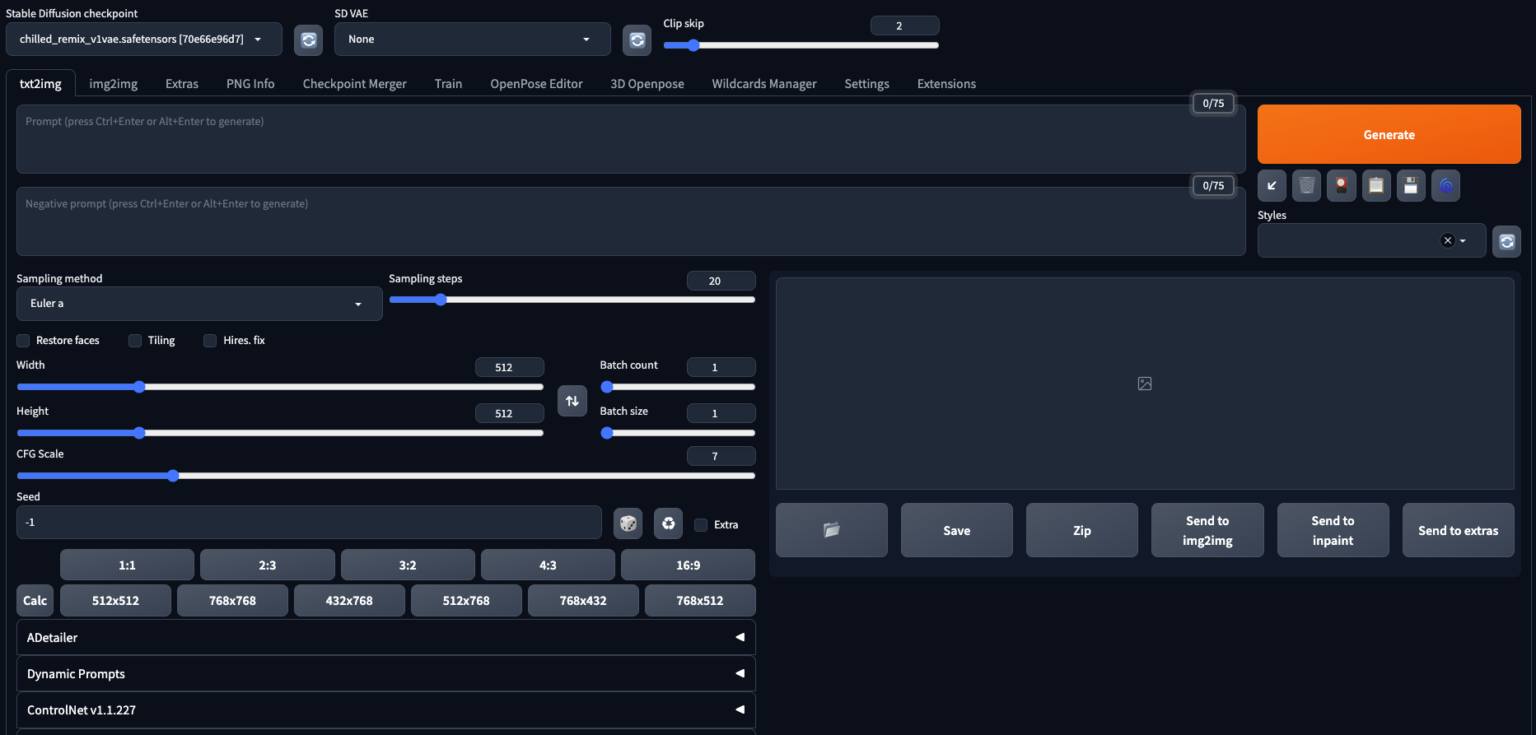Click the blue spiral icon under Generate
1536x735 pixels.
pyautogui.click(x=1445, y=185)
